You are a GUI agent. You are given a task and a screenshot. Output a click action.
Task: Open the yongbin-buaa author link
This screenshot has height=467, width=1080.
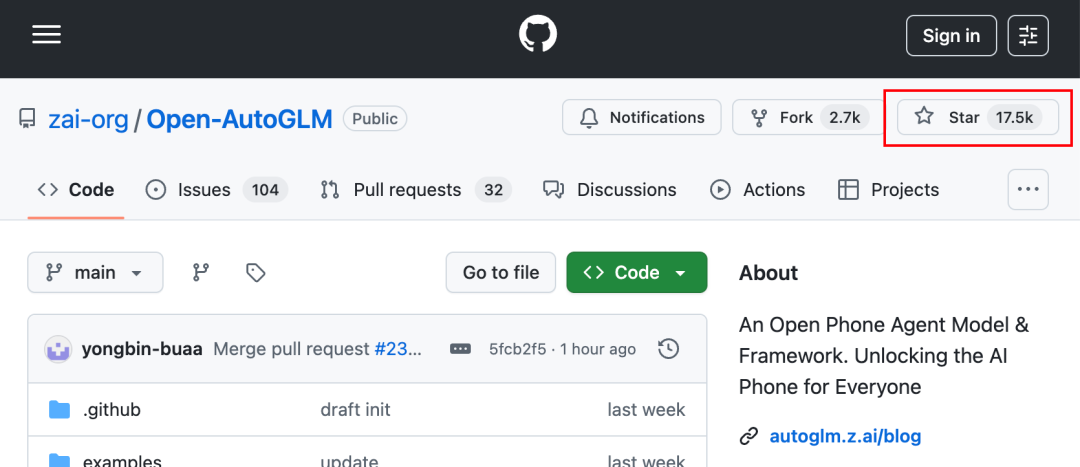(x=142, y=349)
